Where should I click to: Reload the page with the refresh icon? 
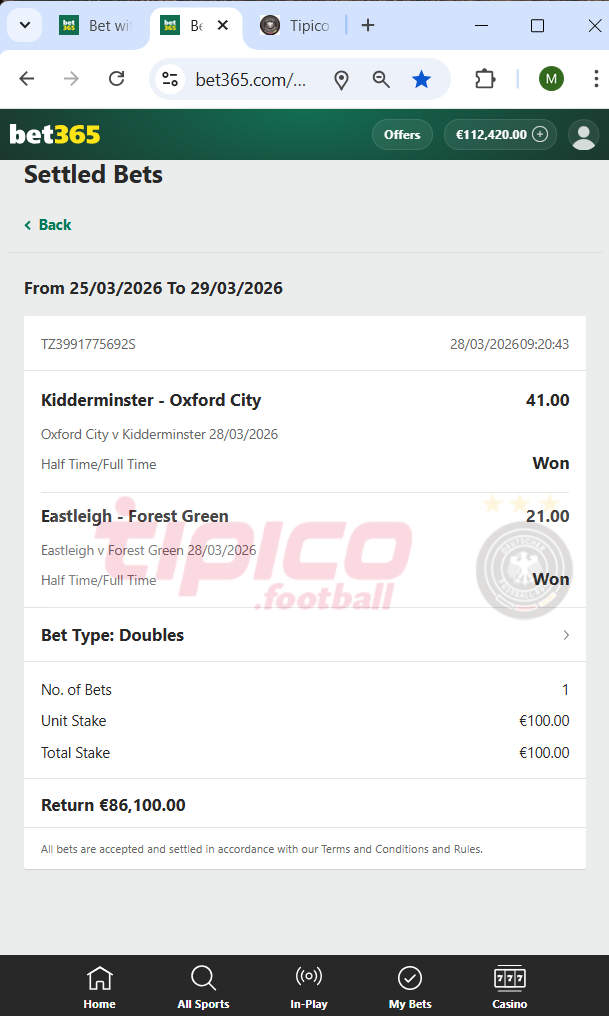(x=115, y=78)
